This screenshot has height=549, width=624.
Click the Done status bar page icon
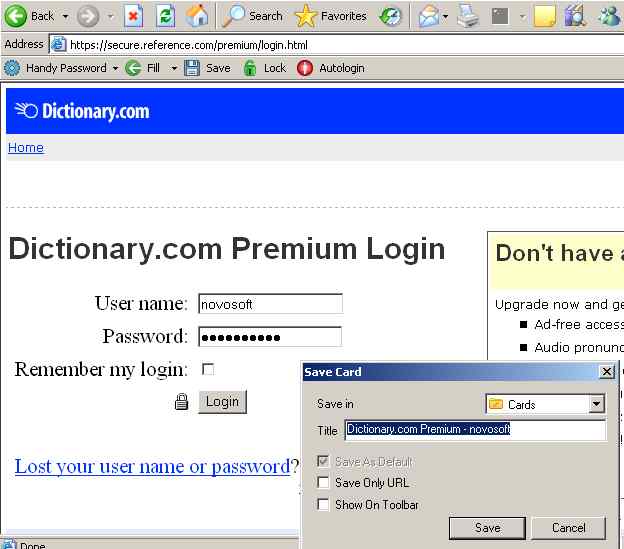[x=8, y=544]
